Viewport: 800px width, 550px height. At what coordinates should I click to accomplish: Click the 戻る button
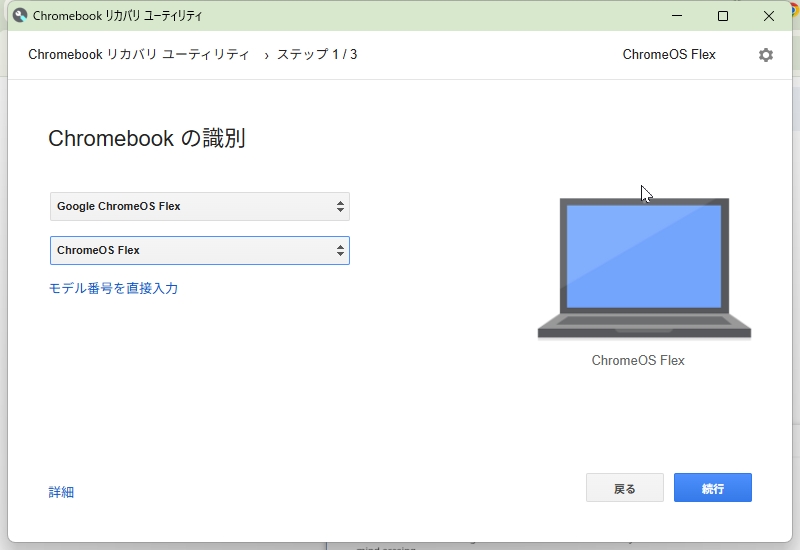click(x=624, y=488)
